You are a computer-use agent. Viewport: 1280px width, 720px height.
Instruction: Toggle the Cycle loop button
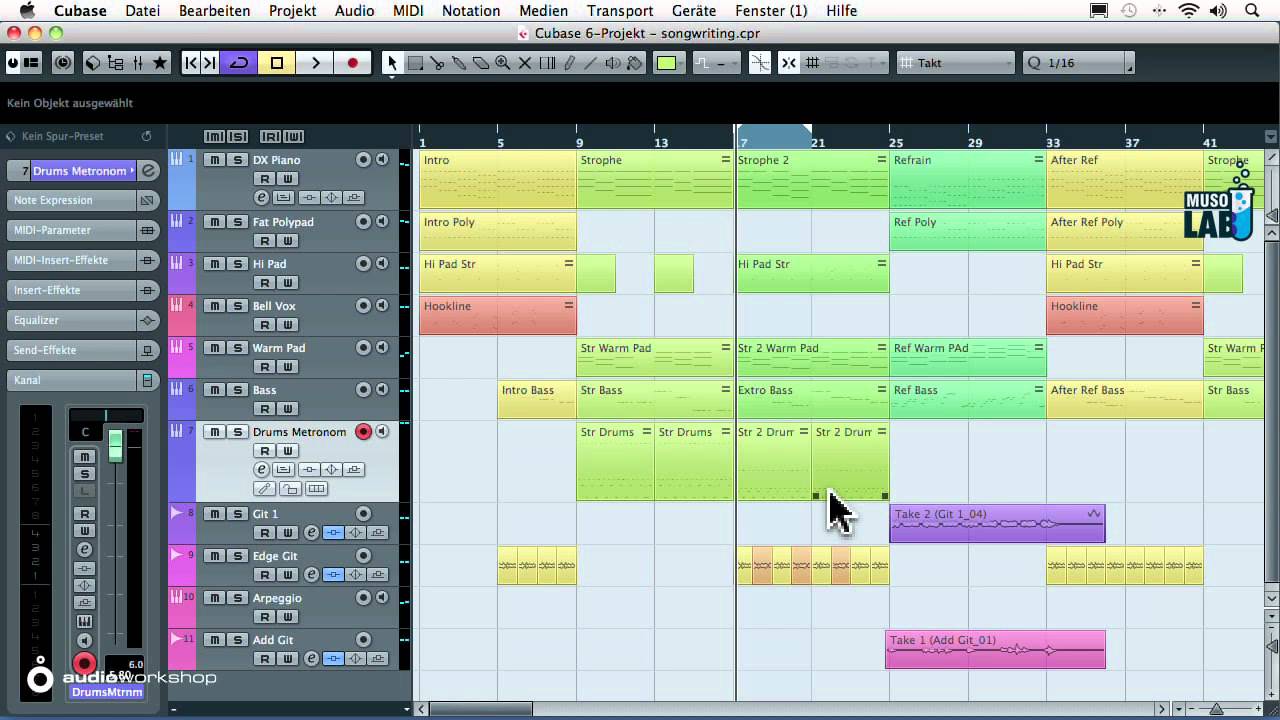239,63
